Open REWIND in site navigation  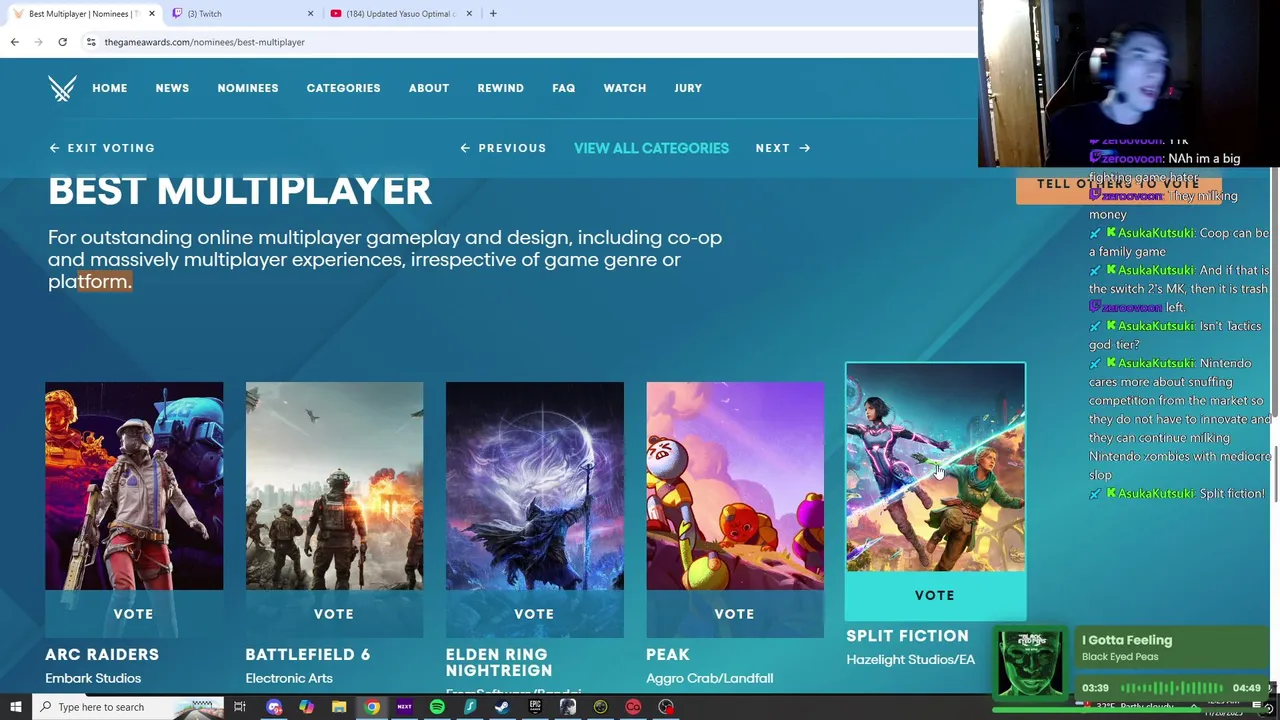tap(500, 88)
